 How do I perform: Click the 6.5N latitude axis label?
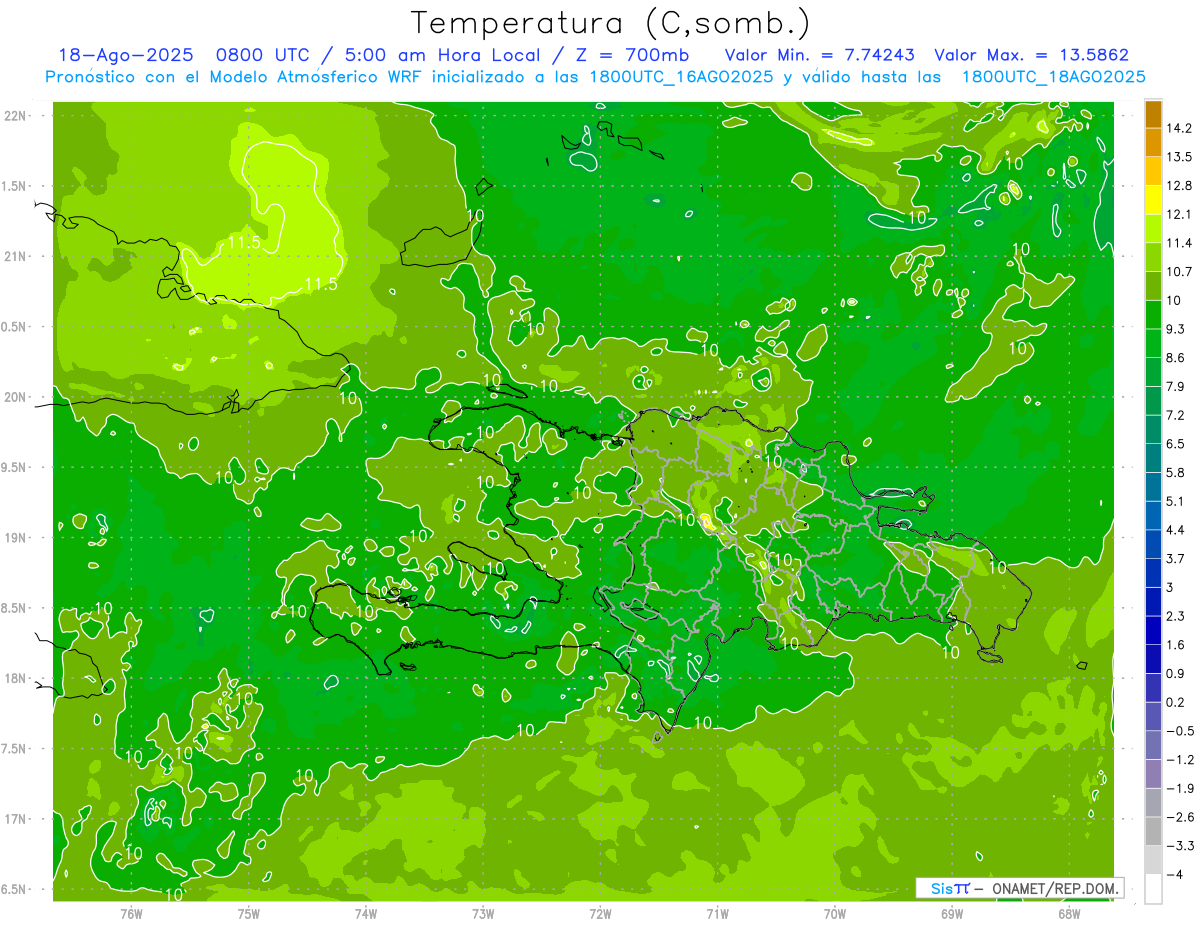[16, 889]
